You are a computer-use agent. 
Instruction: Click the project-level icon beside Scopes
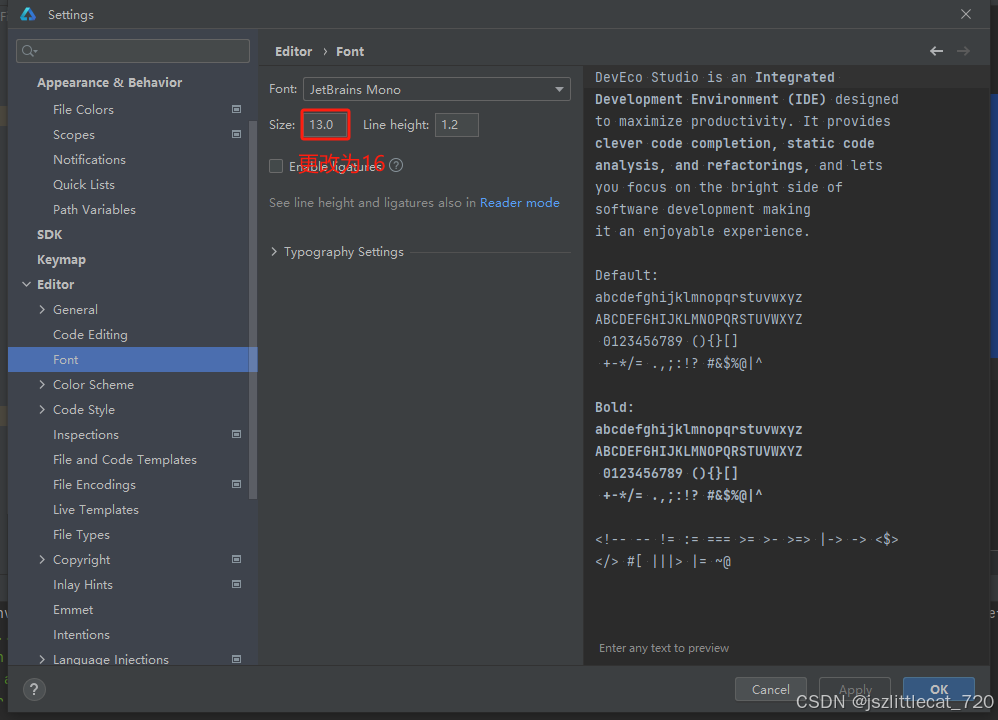click(x=236, y=134)
